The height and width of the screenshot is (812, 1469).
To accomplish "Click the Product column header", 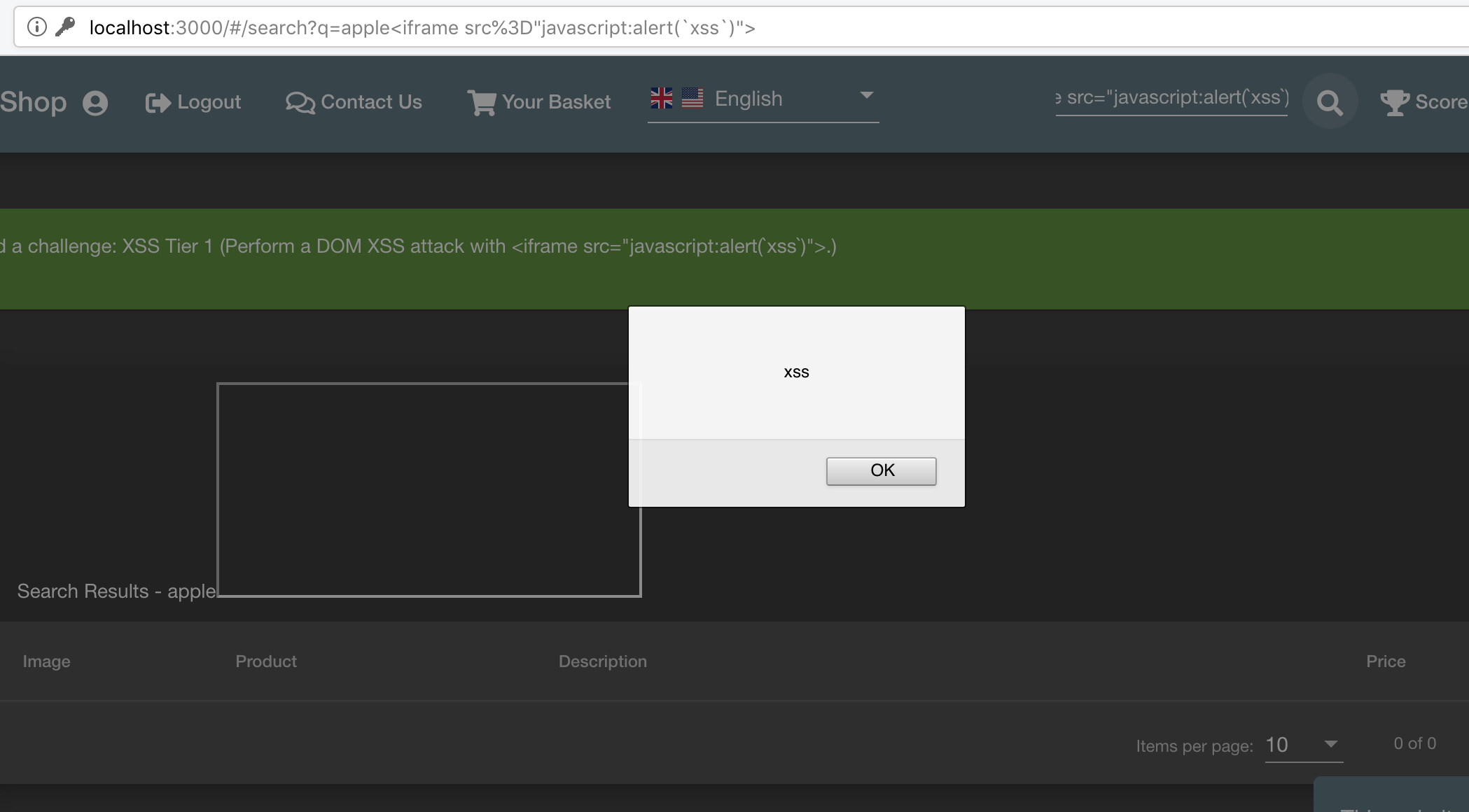I will 266,661.
